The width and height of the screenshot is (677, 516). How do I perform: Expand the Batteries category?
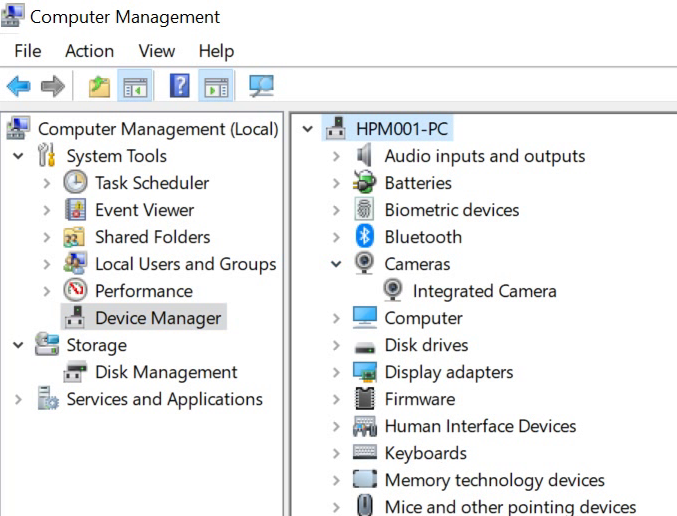pos(336,183)
